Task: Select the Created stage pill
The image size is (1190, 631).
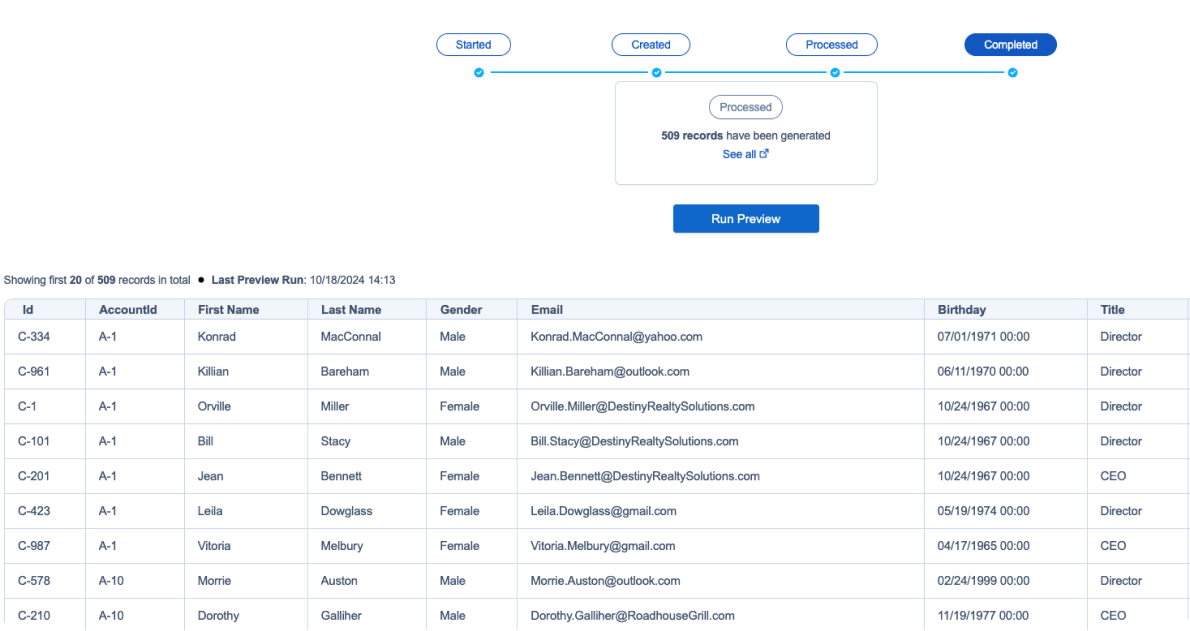Action: [651, 45]
